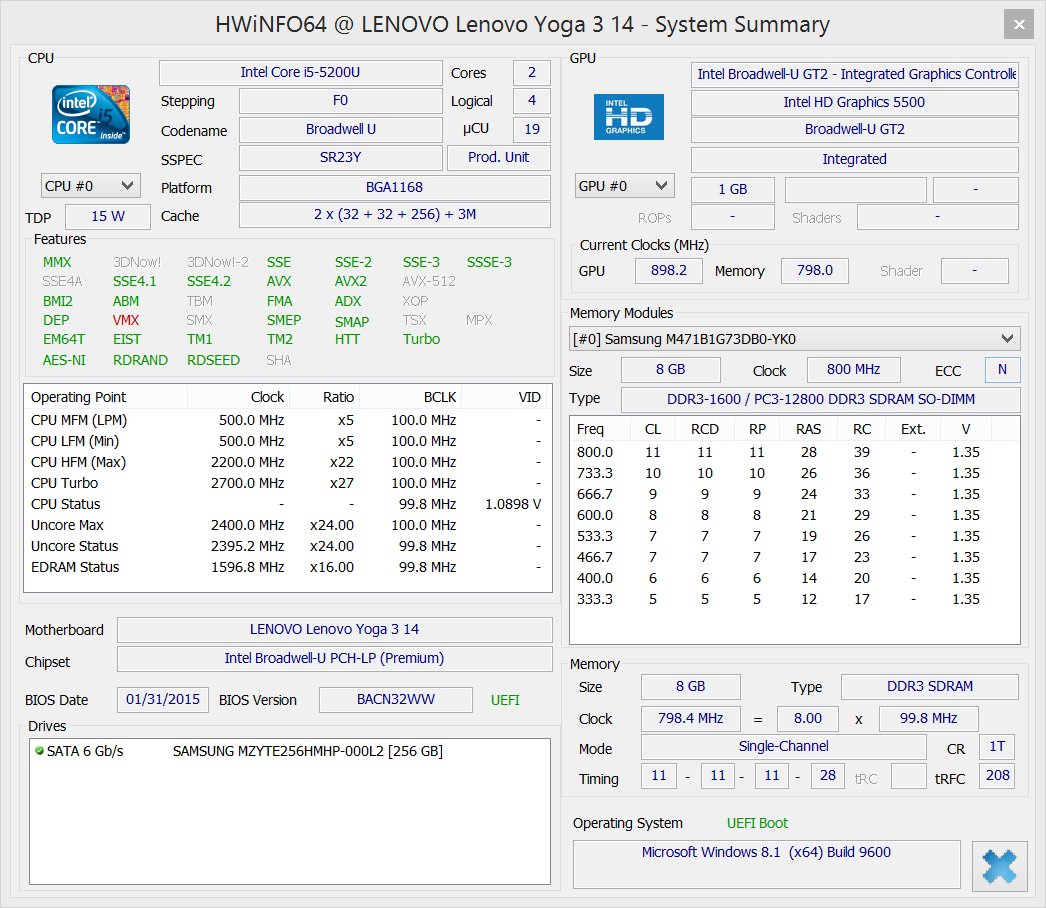Click the memory clock 798.4 MHz field
Viewport: 1046px width, 908px height.
pyautogui.click(x=690, y=719)
